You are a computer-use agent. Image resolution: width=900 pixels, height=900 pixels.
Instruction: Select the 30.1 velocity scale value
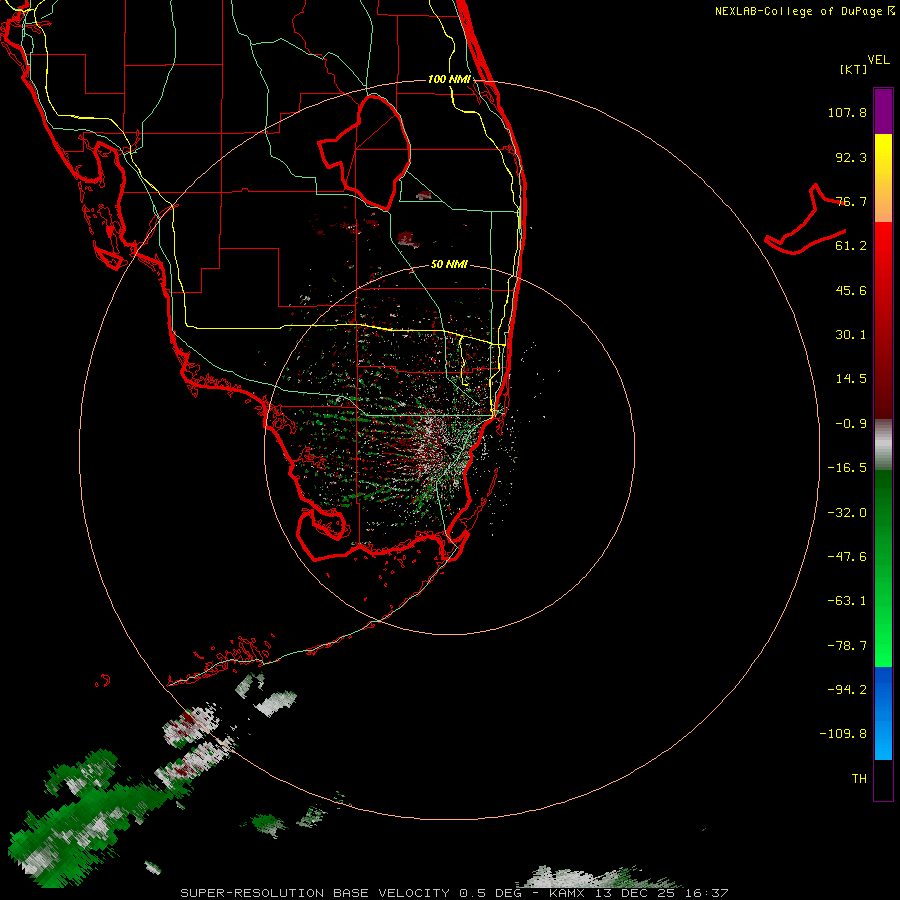click(851, 335)
